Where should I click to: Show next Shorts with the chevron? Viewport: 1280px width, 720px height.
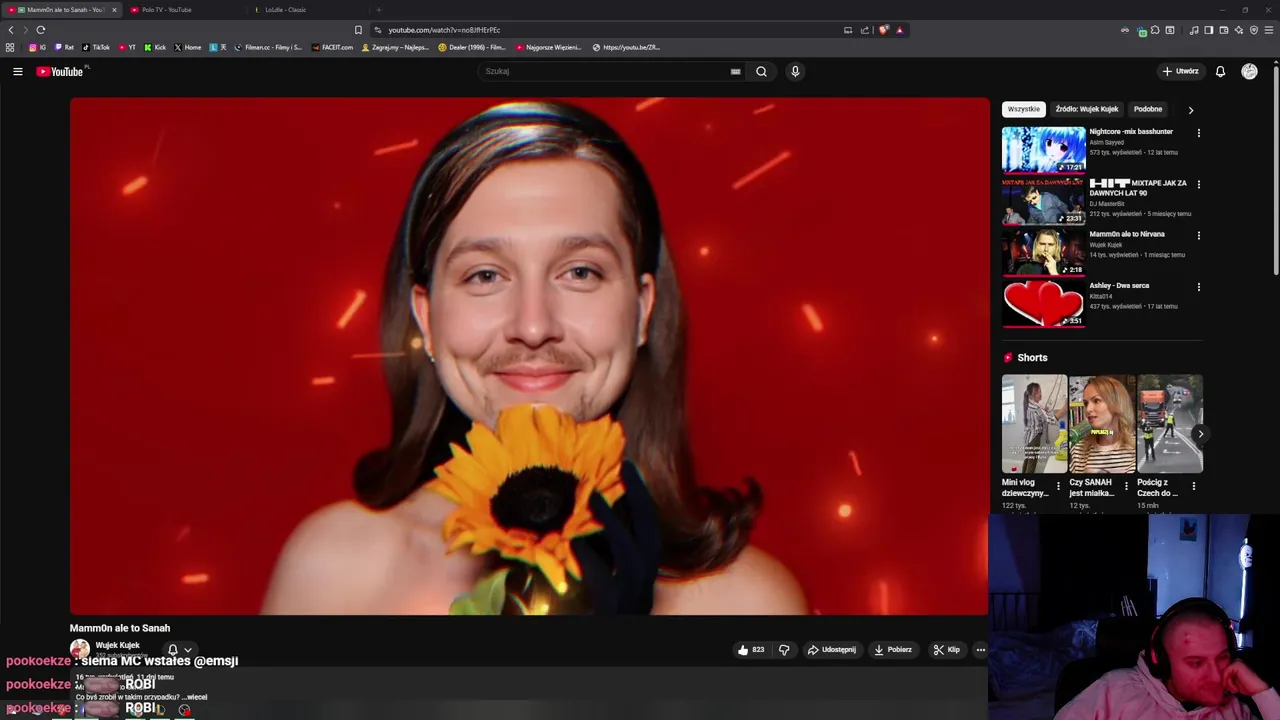1200,434
